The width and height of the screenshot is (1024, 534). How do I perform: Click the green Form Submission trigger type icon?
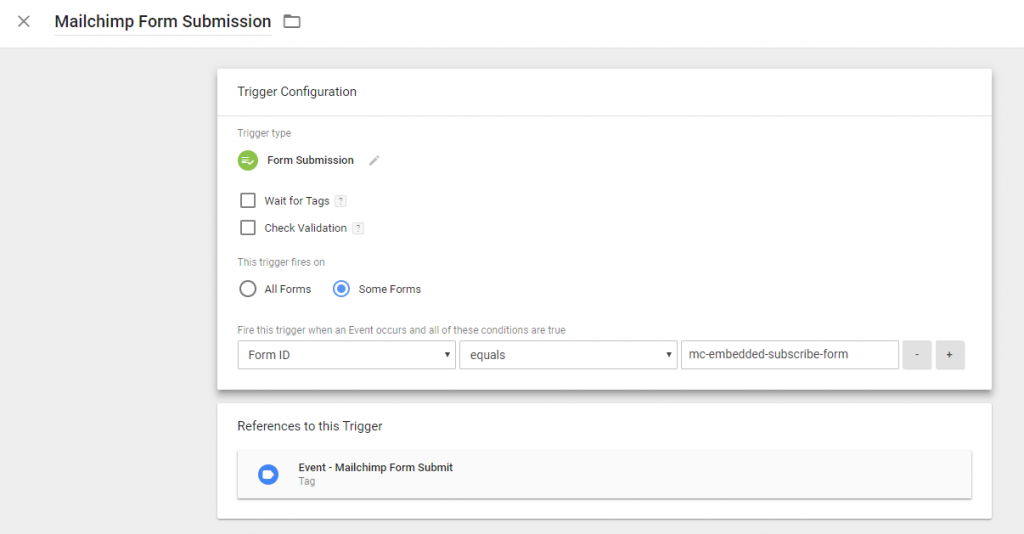248,160
